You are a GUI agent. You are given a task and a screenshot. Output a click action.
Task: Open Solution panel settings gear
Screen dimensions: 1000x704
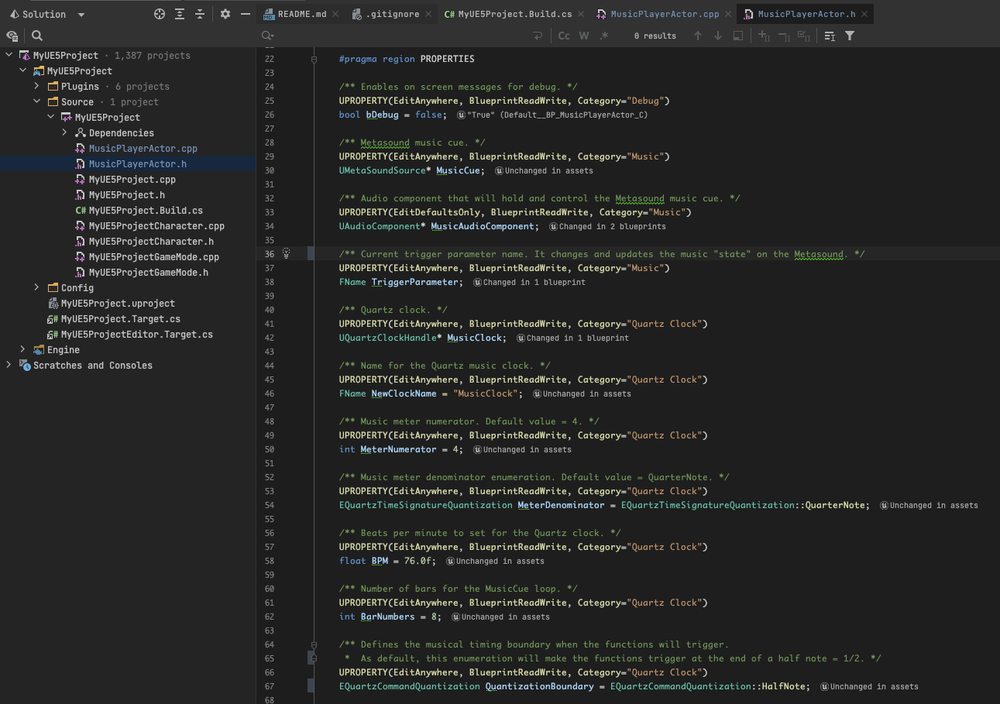point(225,15)
